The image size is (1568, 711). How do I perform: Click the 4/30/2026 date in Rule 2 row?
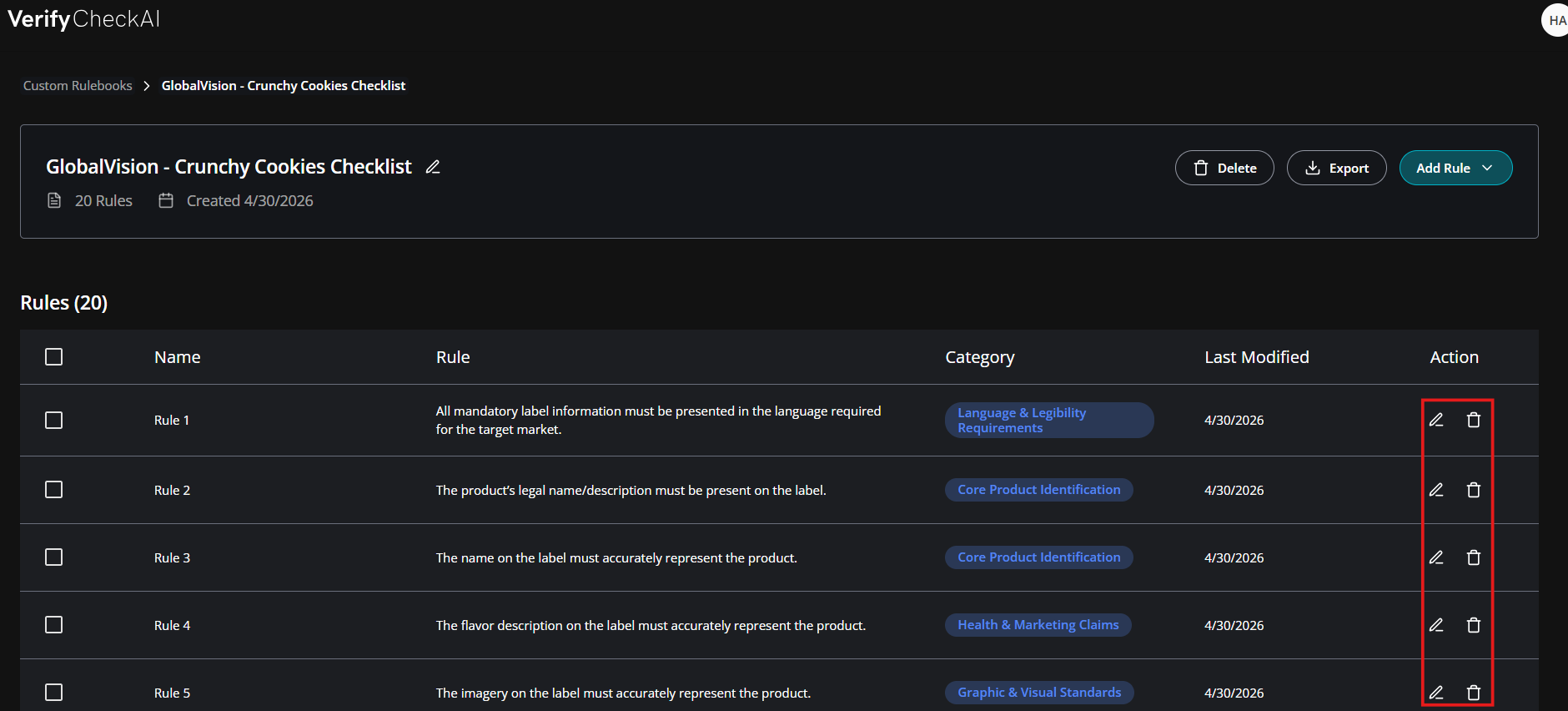[x=1234, y=491]
